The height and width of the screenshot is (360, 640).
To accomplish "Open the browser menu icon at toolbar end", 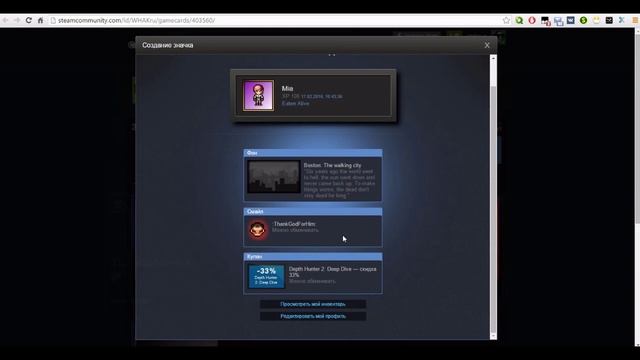I will 635,20.
